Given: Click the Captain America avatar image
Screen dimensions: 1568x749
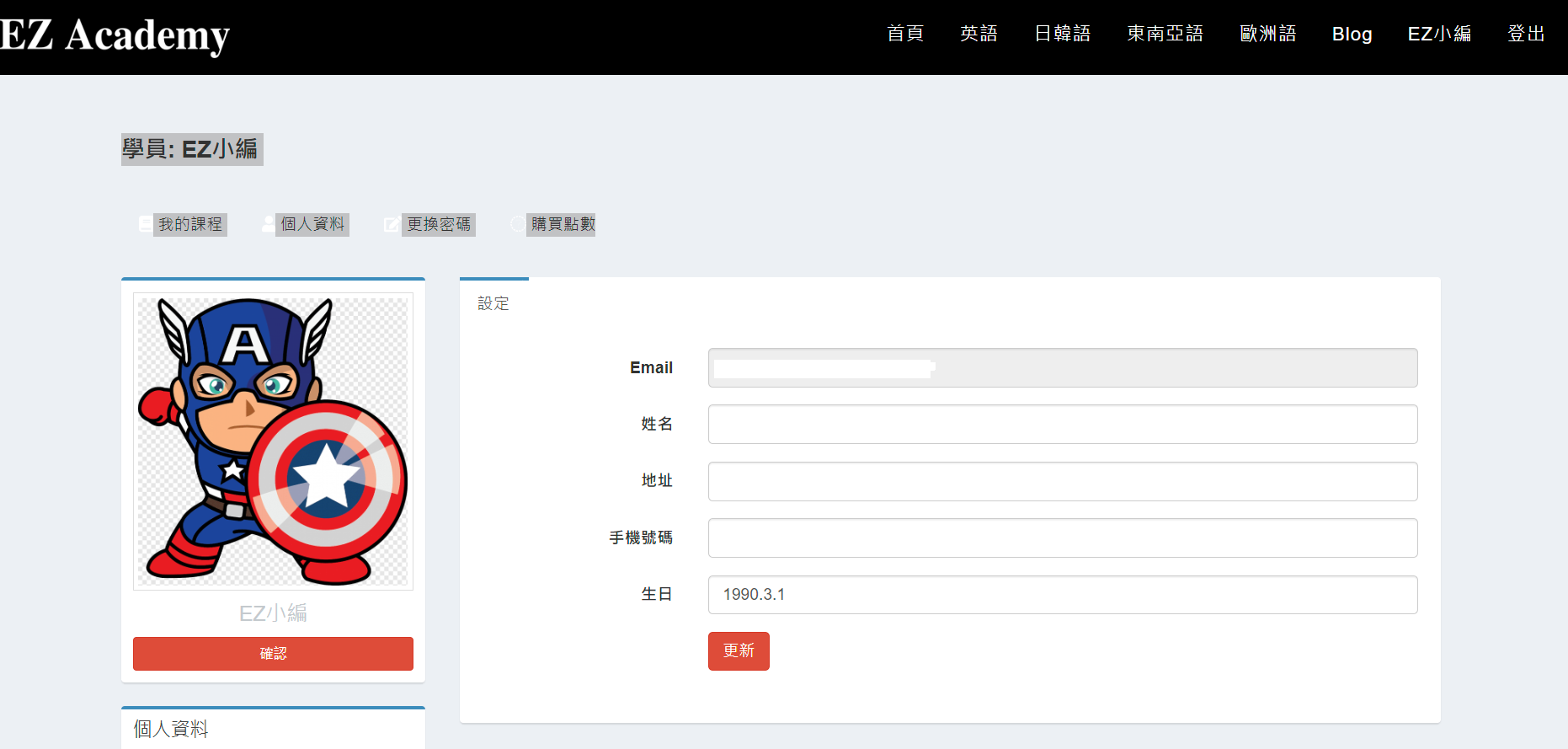Looking at the screenshot, I should pyautogui.click(x=273, y=441).
